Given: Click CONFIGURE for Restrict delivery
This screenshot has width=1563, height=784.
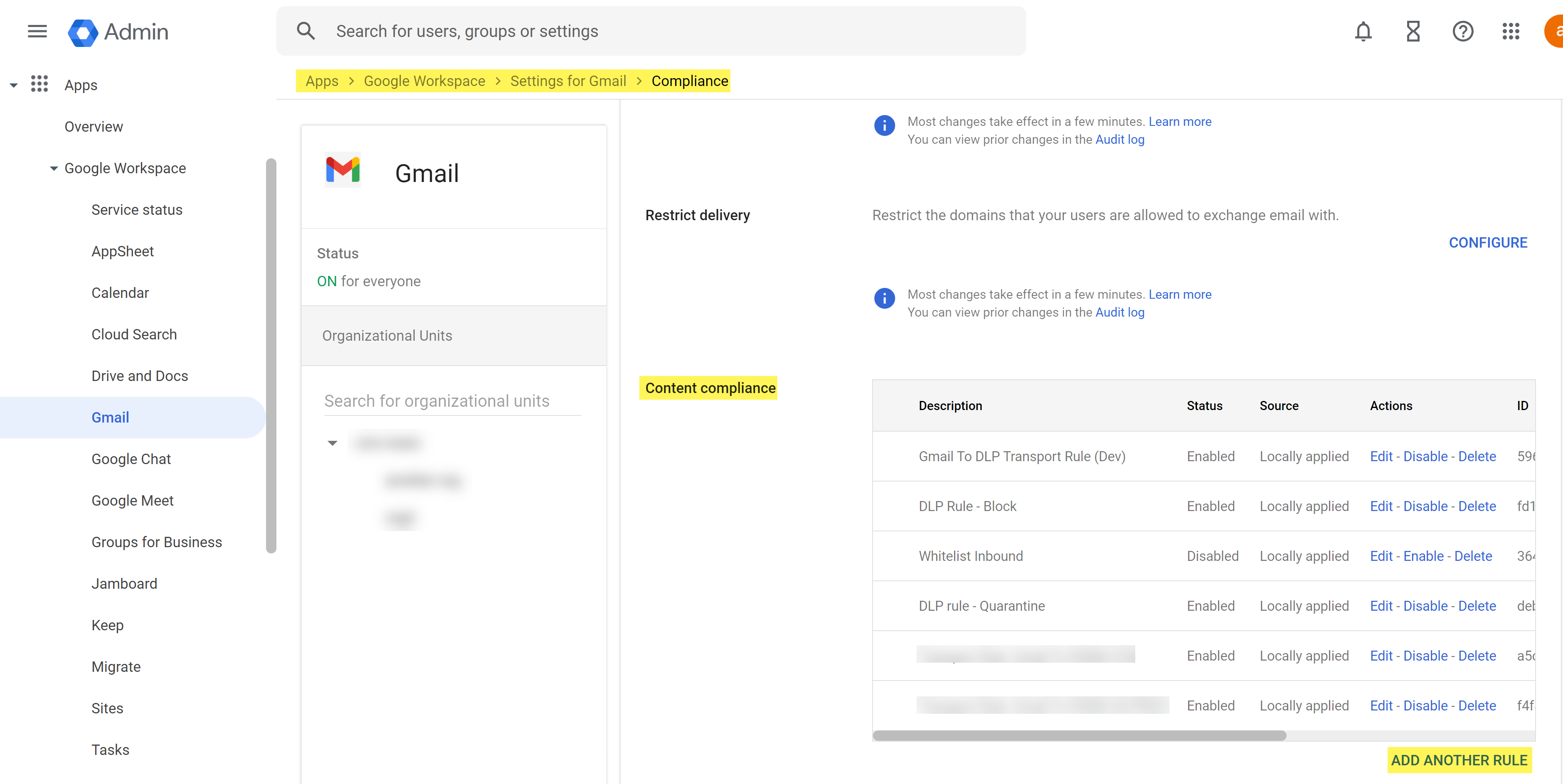Looking at the screenshot, I should (x=1487, y=243).
